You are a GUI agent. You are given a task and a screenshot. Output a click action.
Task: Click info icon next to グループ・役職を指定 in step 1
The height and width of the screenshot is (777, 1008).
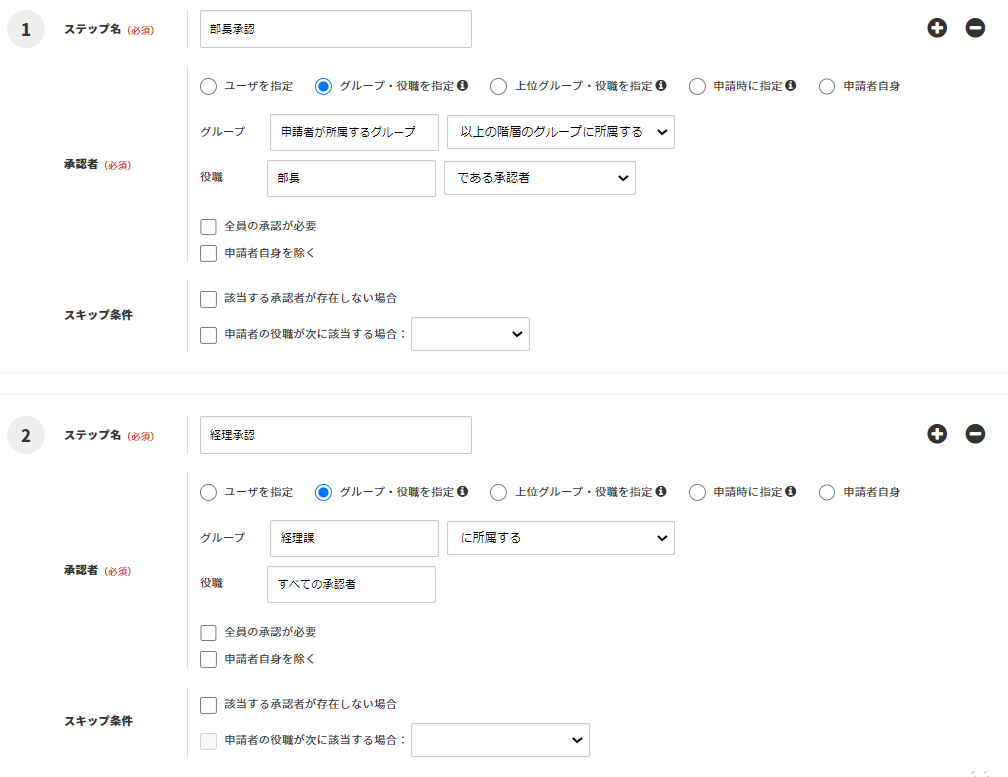463,86
